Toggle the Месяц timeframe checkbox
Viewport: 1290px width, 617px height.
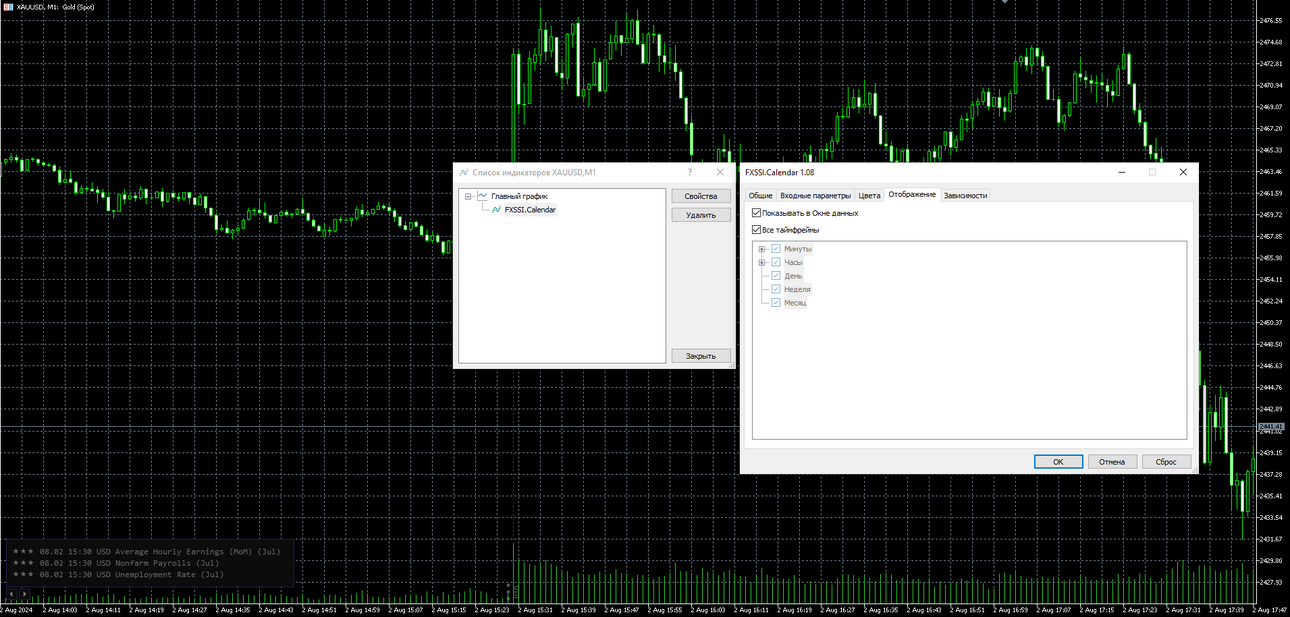point(776,302)
